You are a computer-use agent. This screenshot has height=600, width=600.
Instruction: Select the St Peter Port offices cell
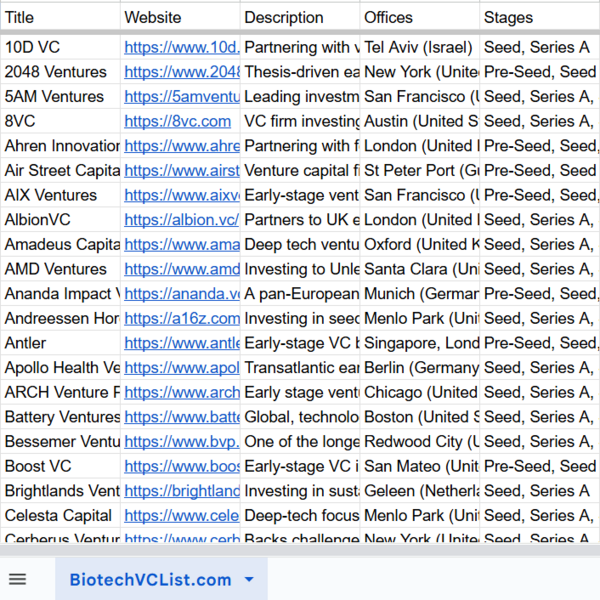[x=420, y=171]
